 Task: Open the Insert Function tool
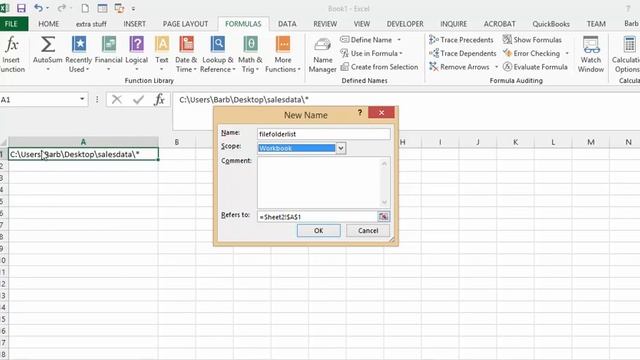click(x=12, y=54)
